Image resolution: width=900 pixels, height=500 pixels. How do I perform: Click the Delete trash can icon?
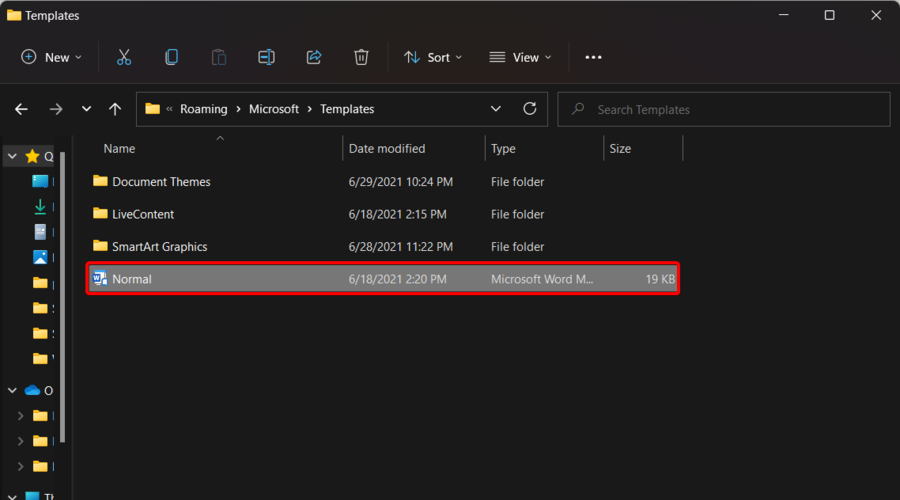tap(361, 57)
